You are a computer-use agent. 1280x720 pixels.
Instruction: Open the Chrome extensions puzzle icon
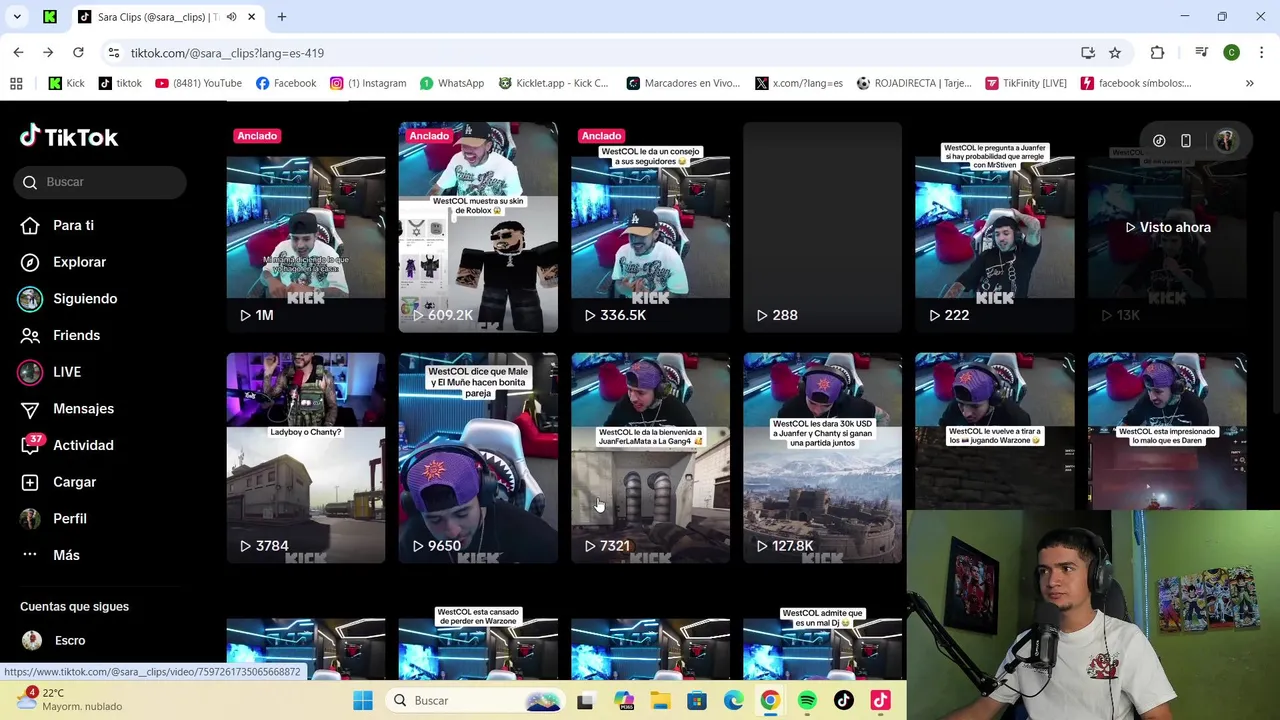tap(1157, 53)
